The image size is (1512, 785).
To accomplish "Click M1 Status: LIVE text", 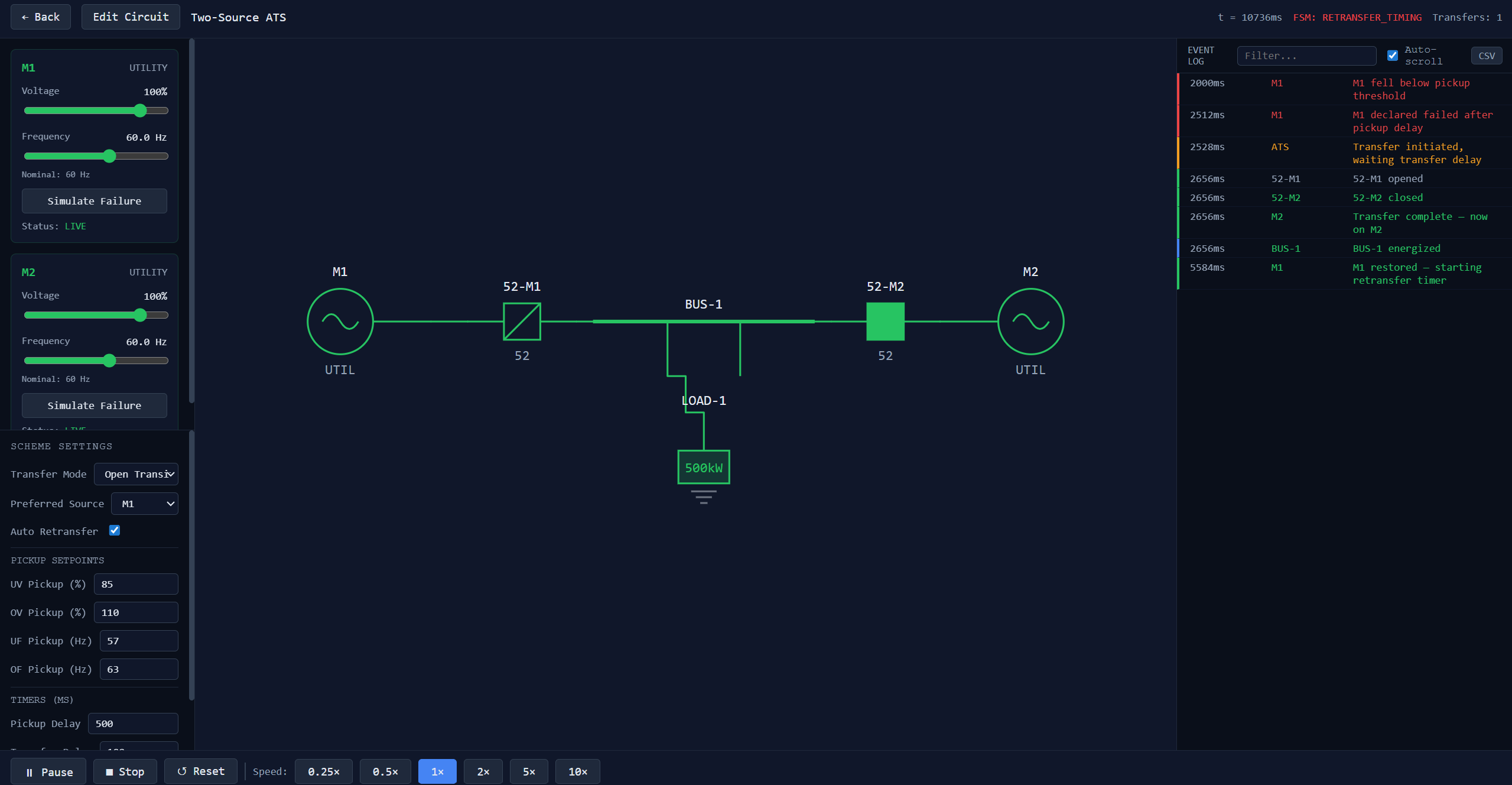I will pyautogui.click(x=54, y=226).
